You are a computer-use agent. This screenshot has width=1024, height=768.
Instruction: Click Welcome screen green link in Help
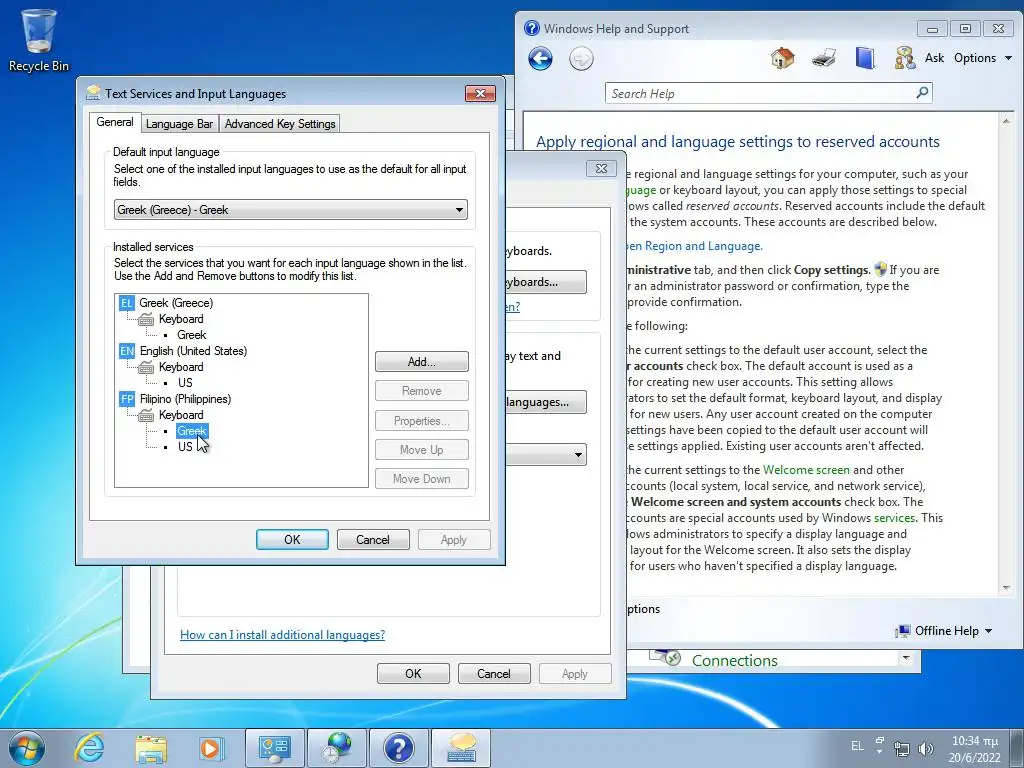[806, 470]
